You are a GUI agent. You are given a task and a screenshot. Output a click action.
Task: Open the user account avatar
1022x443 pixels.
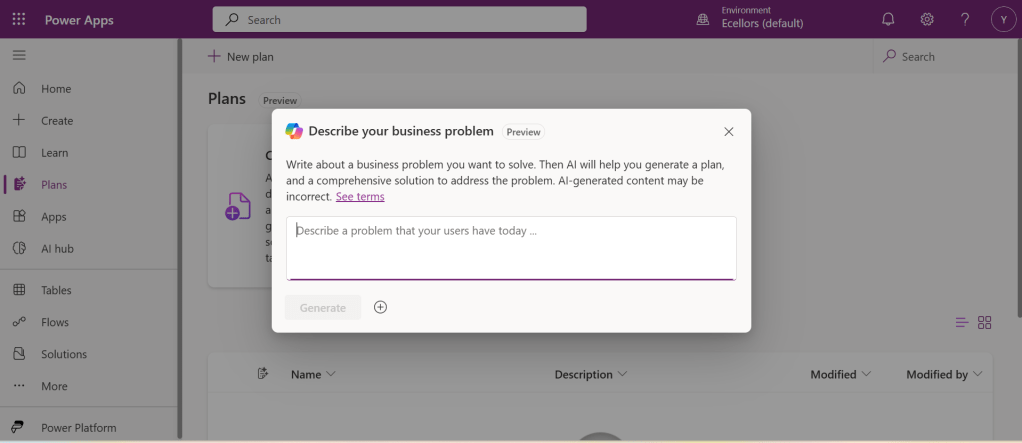pyautogui.click(x=1003, y=20)
